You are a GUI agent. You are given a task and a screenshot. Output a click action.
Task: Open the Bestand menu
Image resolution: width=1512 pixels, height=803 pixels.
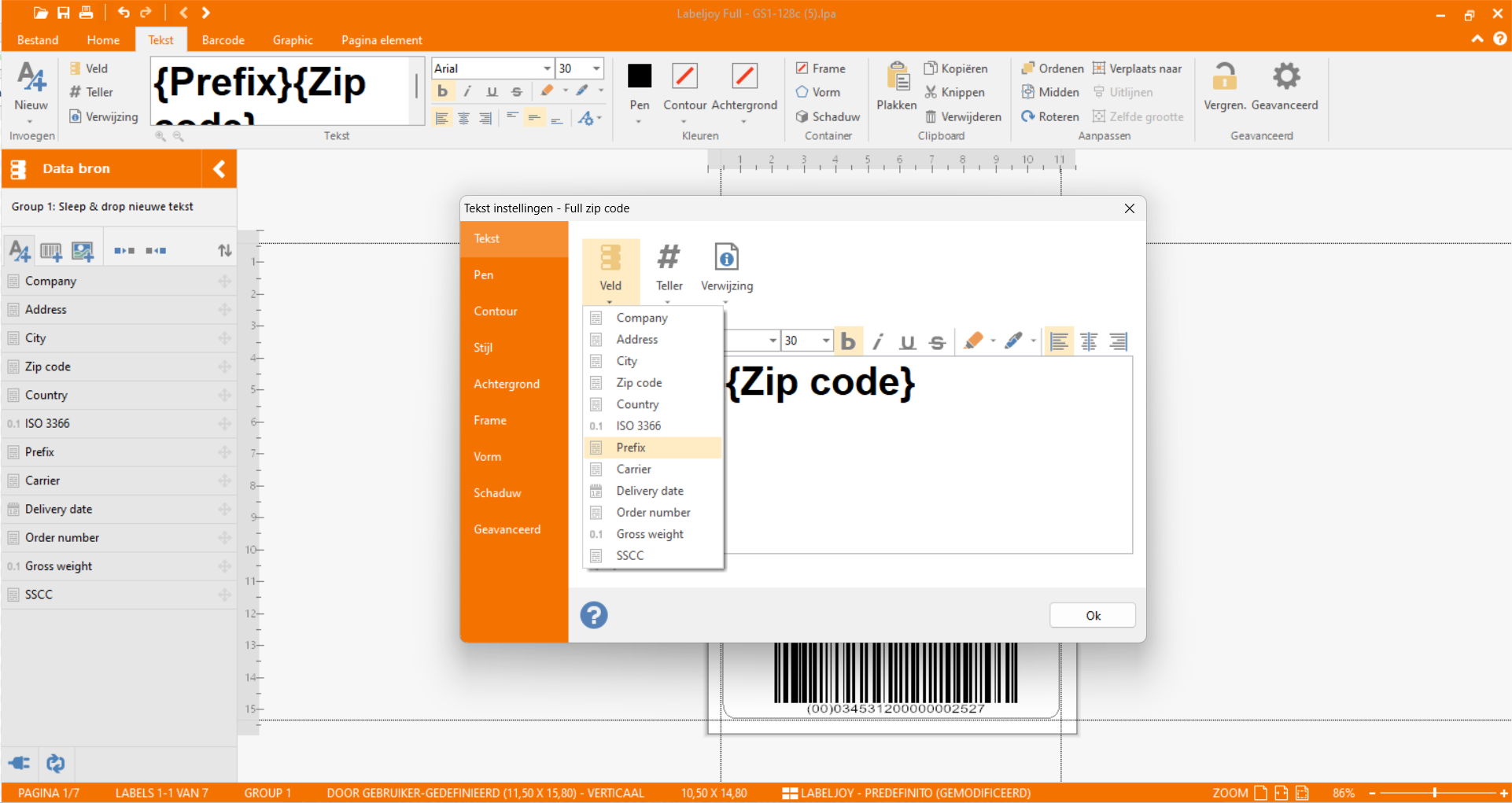(x=38, y=40)
